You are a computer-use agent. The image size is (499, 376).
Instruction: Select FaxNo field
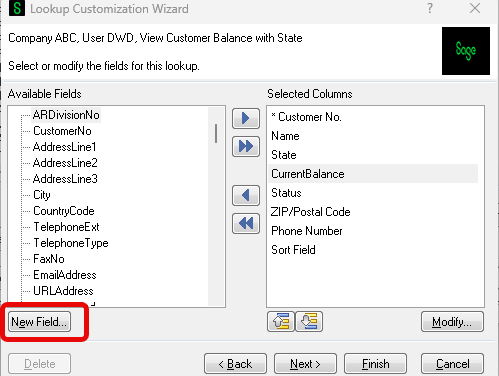[x=49, y=259]
